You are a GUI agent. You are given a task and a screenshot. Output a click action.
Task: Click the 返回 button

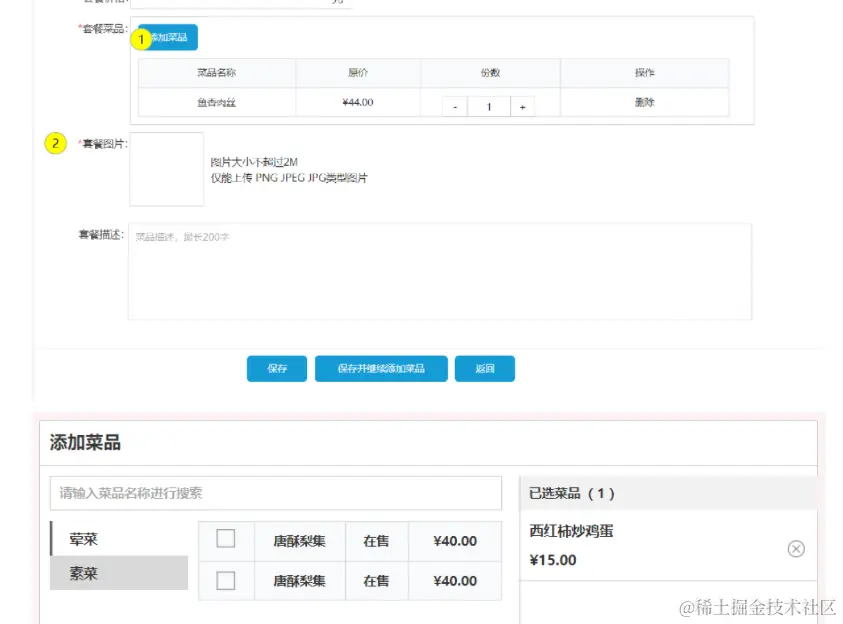[485, 369]
